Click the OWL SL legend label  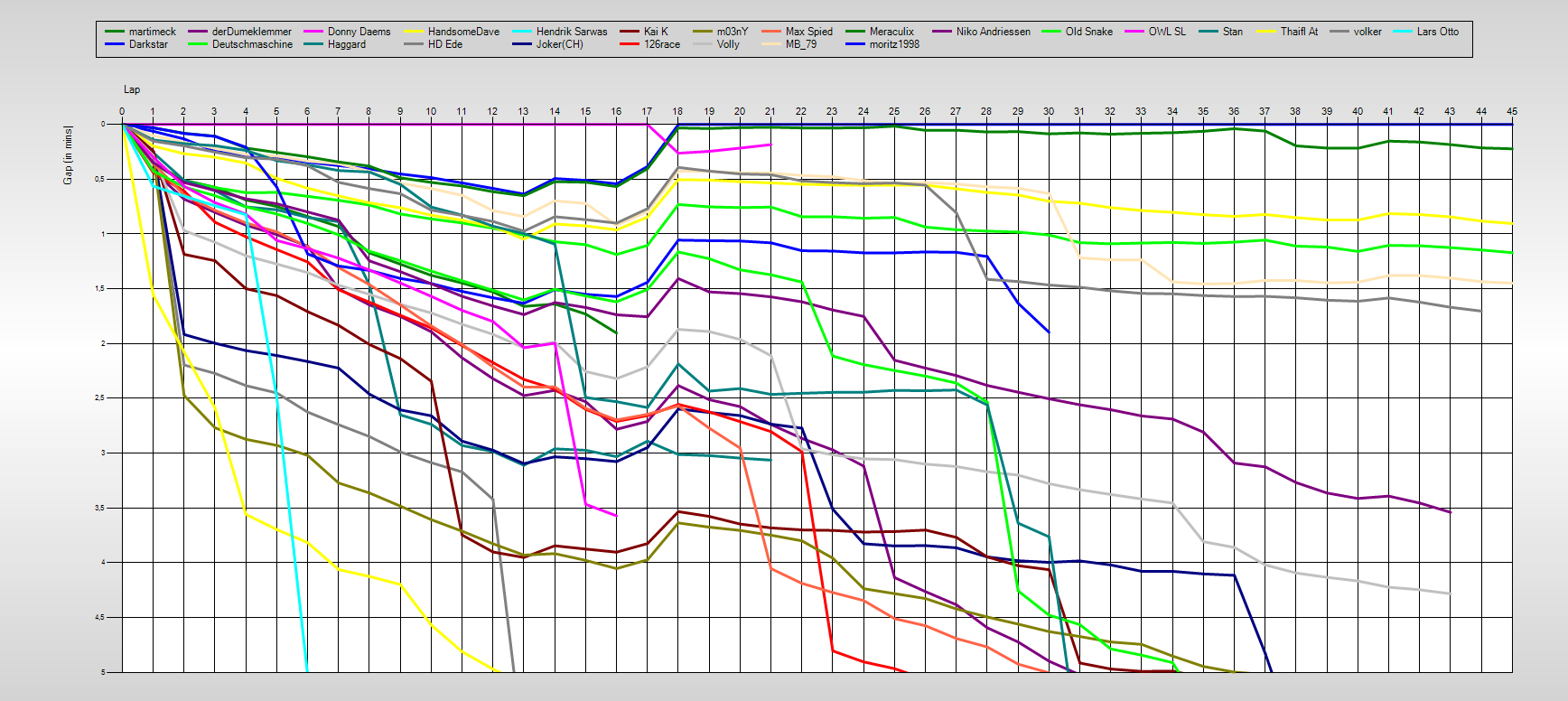pyautogui.click(x=1167, y=32)
